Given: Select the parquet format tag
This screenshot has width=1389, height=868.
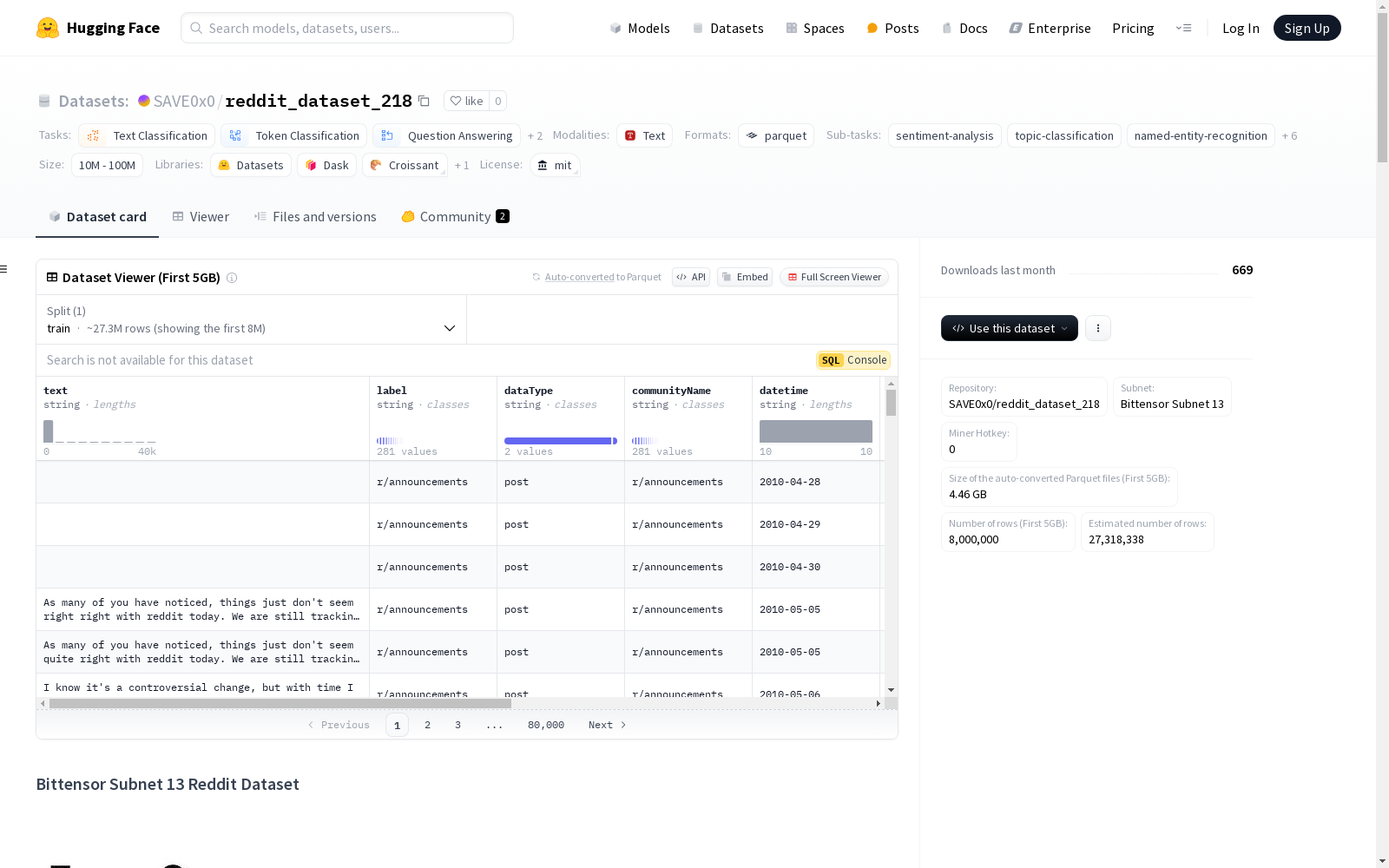Looking at the screenshot, I should (776, 135).
